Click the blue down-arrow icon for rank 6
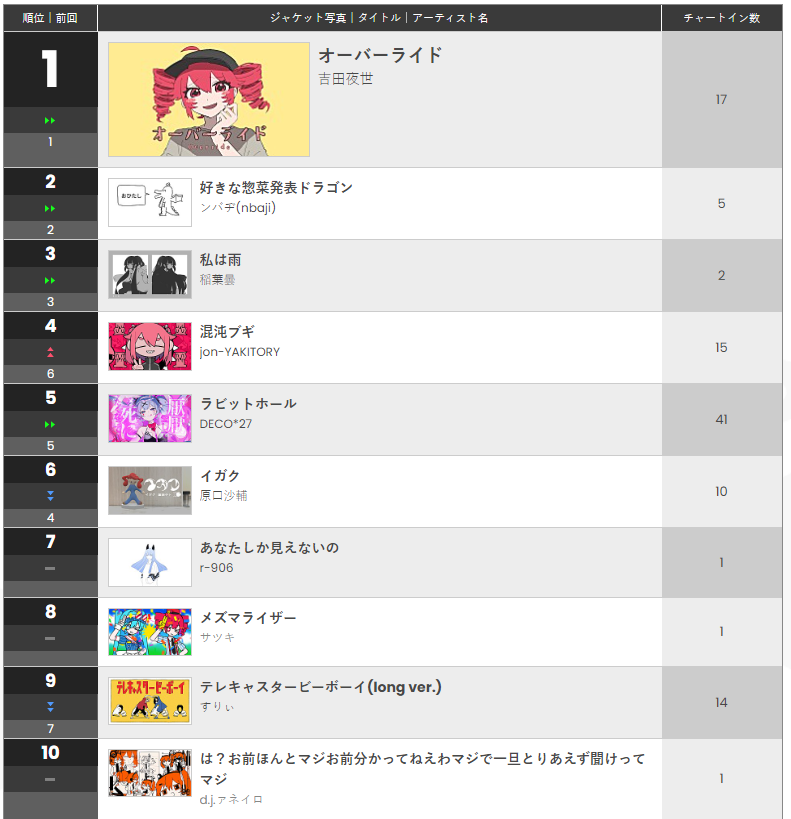 click(x=50, y=496)
